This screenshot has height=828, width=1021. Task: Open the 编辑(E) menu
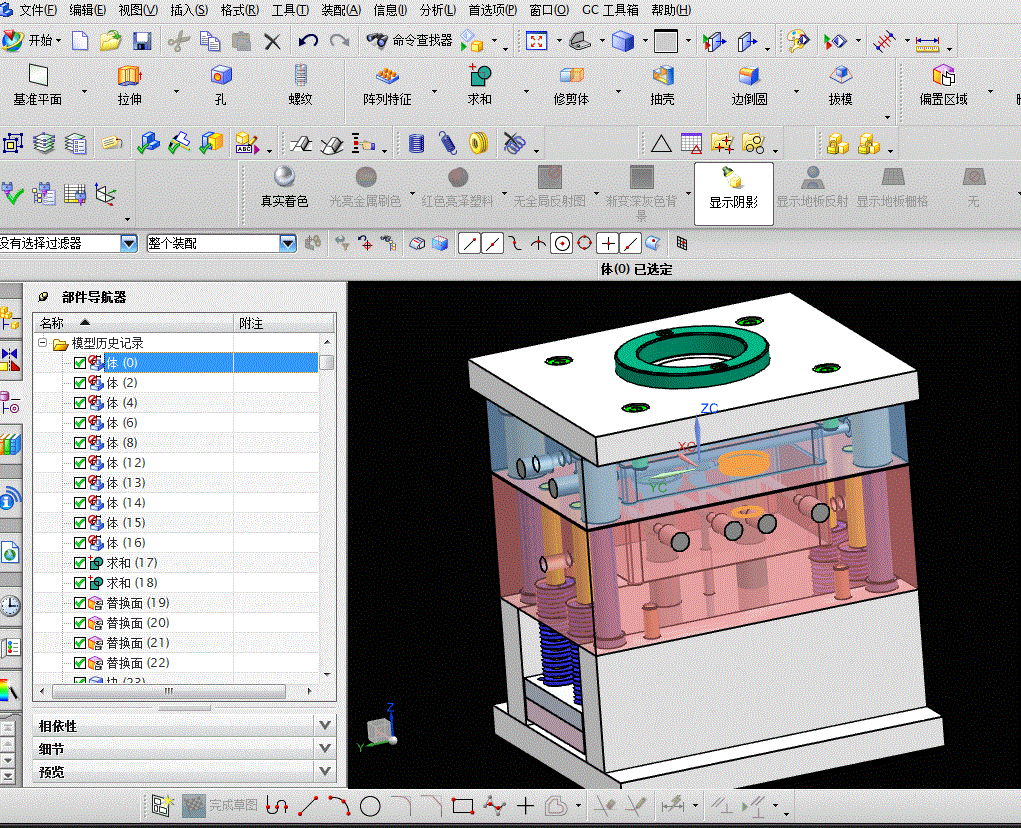(x=87, y=10)
